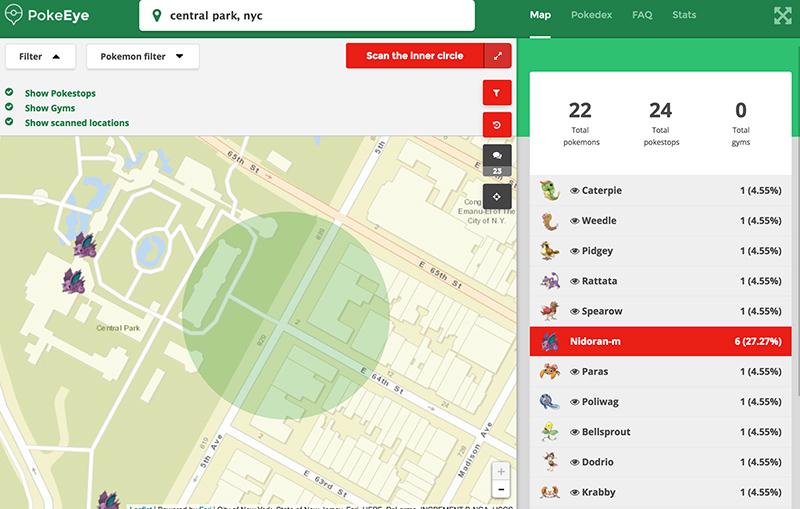Open the Stats tab
Viewport: 800px width, 509px height.
(684, 15)
